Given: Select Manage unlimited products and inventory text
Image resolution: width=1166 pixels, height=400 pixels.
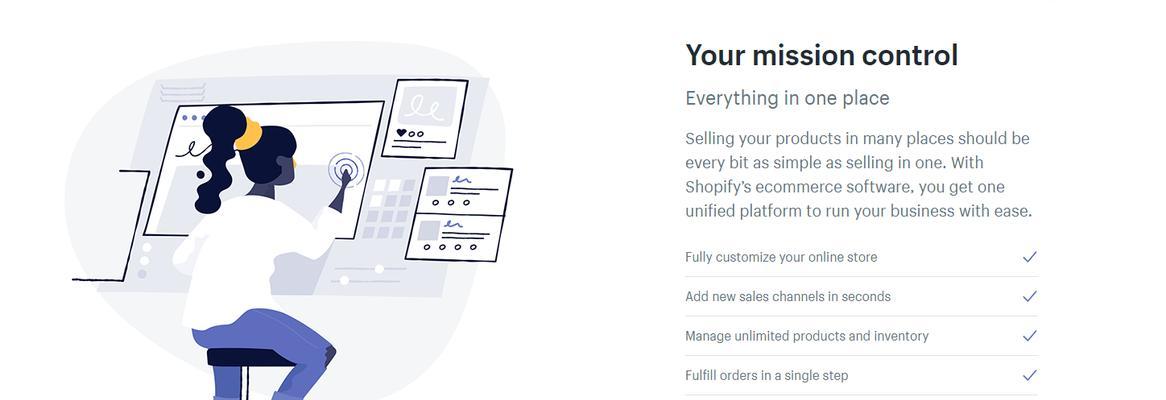Looking at the screenshot, I should coord(807,335).
